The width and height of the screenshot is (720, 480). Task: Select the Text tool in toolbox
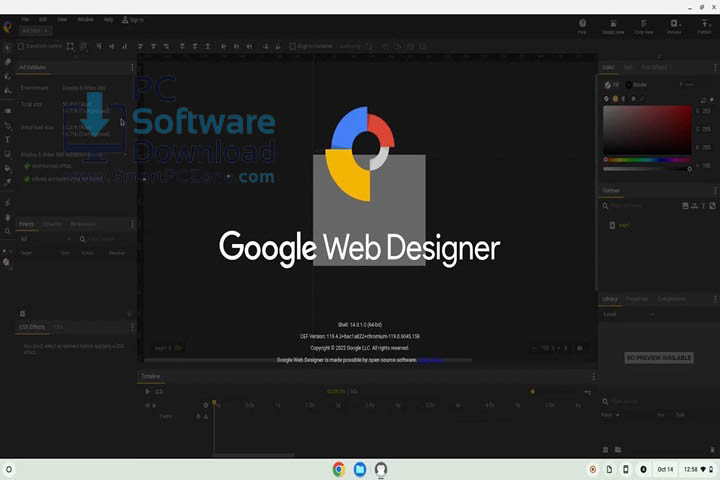click(x=7, y=140)
